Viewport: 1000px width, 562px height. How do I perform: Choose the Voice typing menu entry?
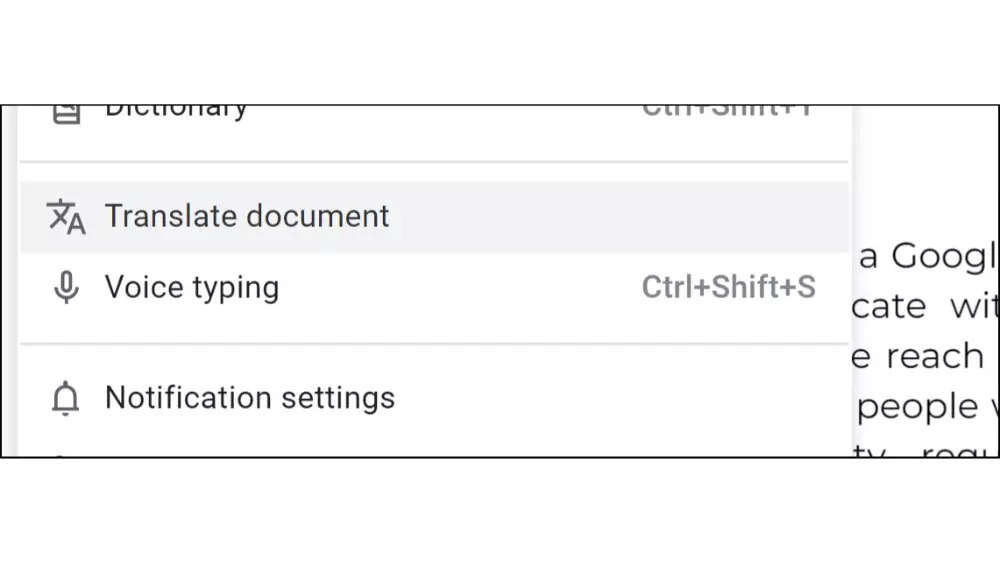tap(434, 288)
